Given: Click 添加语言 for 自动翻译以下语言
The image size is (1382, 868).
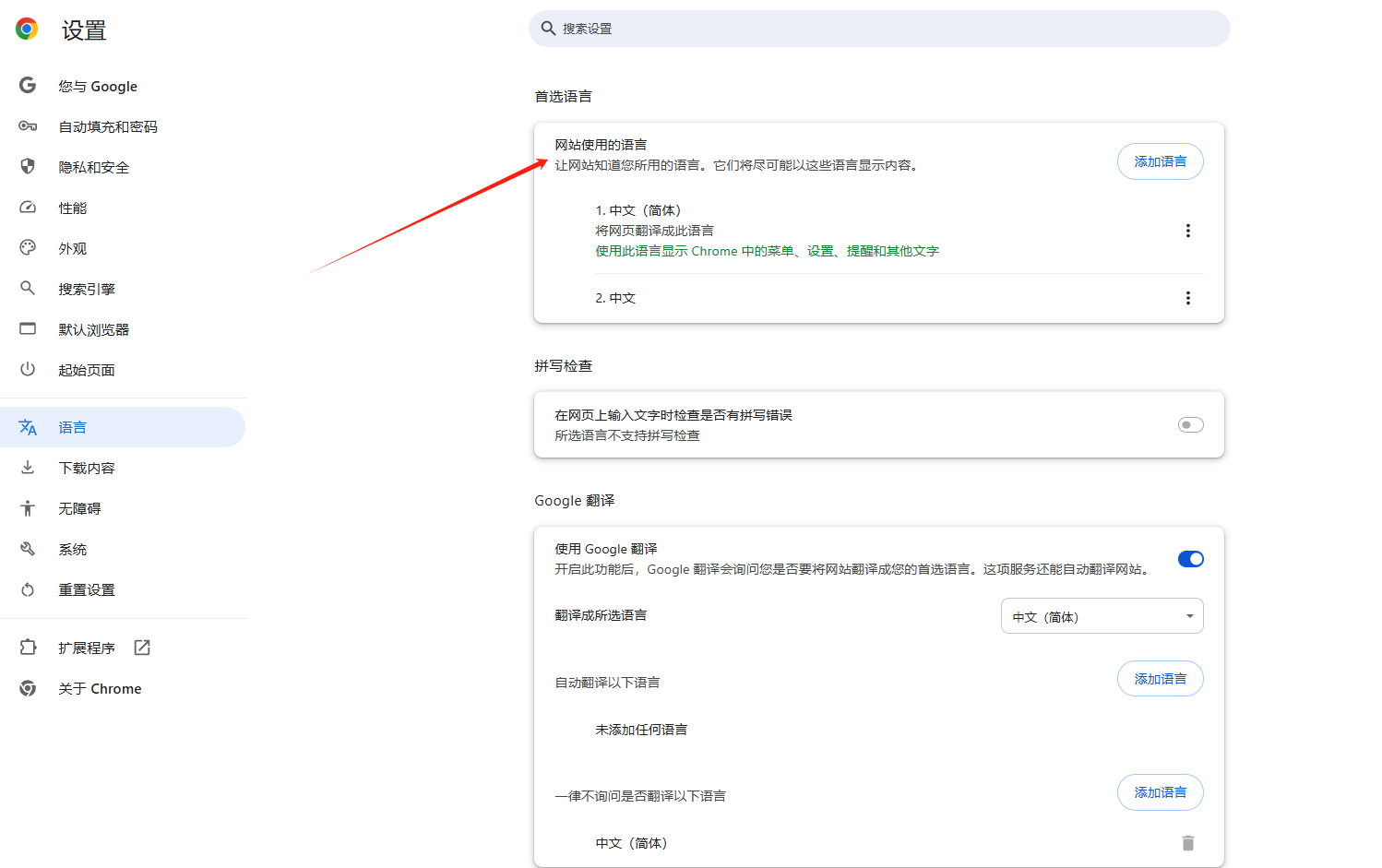Looking at the screenshot, I should click(1161, 679).
